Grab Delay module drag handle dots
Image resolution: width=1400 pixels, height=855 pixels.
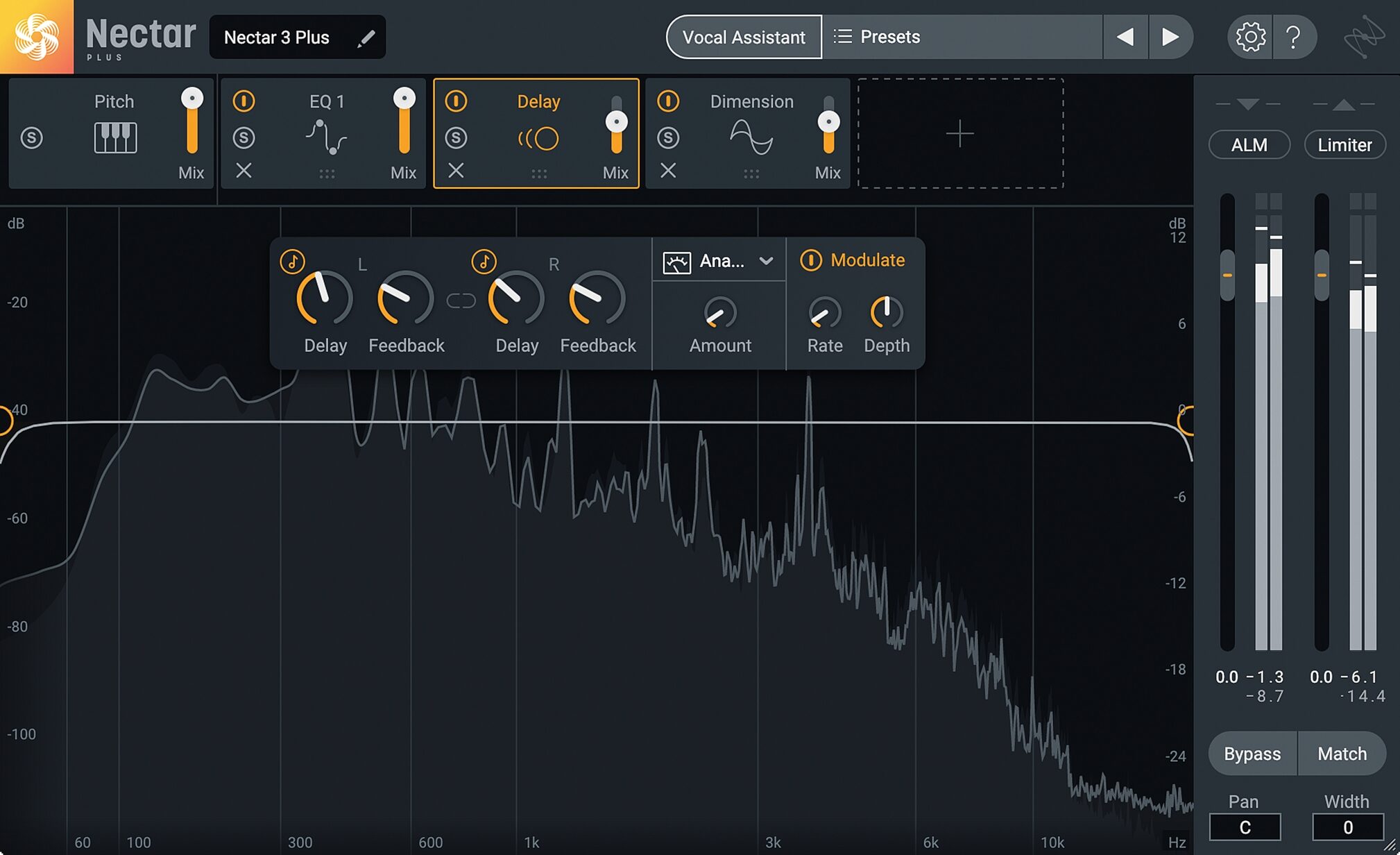tap(539, 173)
